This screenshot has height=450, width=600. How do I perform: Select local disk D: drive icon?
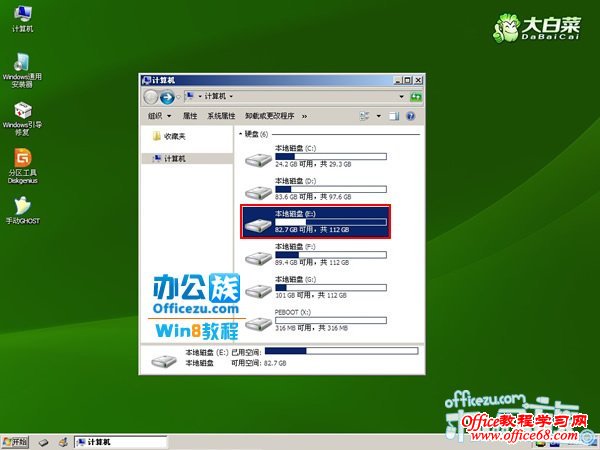pyautogui.click(x=258, y=192)
